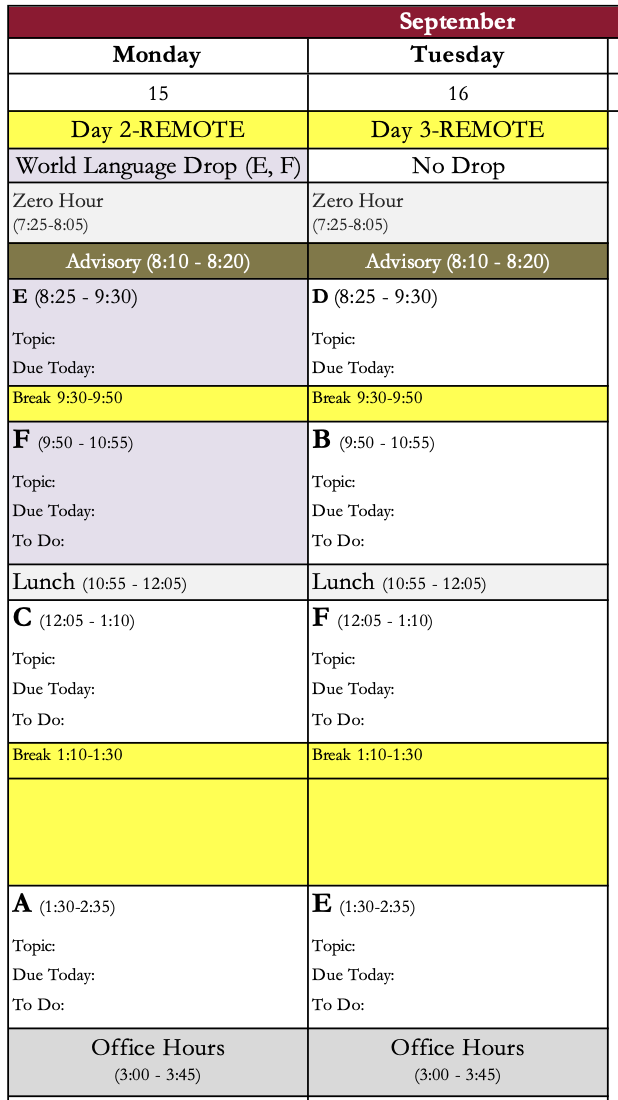The image size is (618, 1100).
Task: Click the No Drop cell
Action: click(x=458, y=165)
